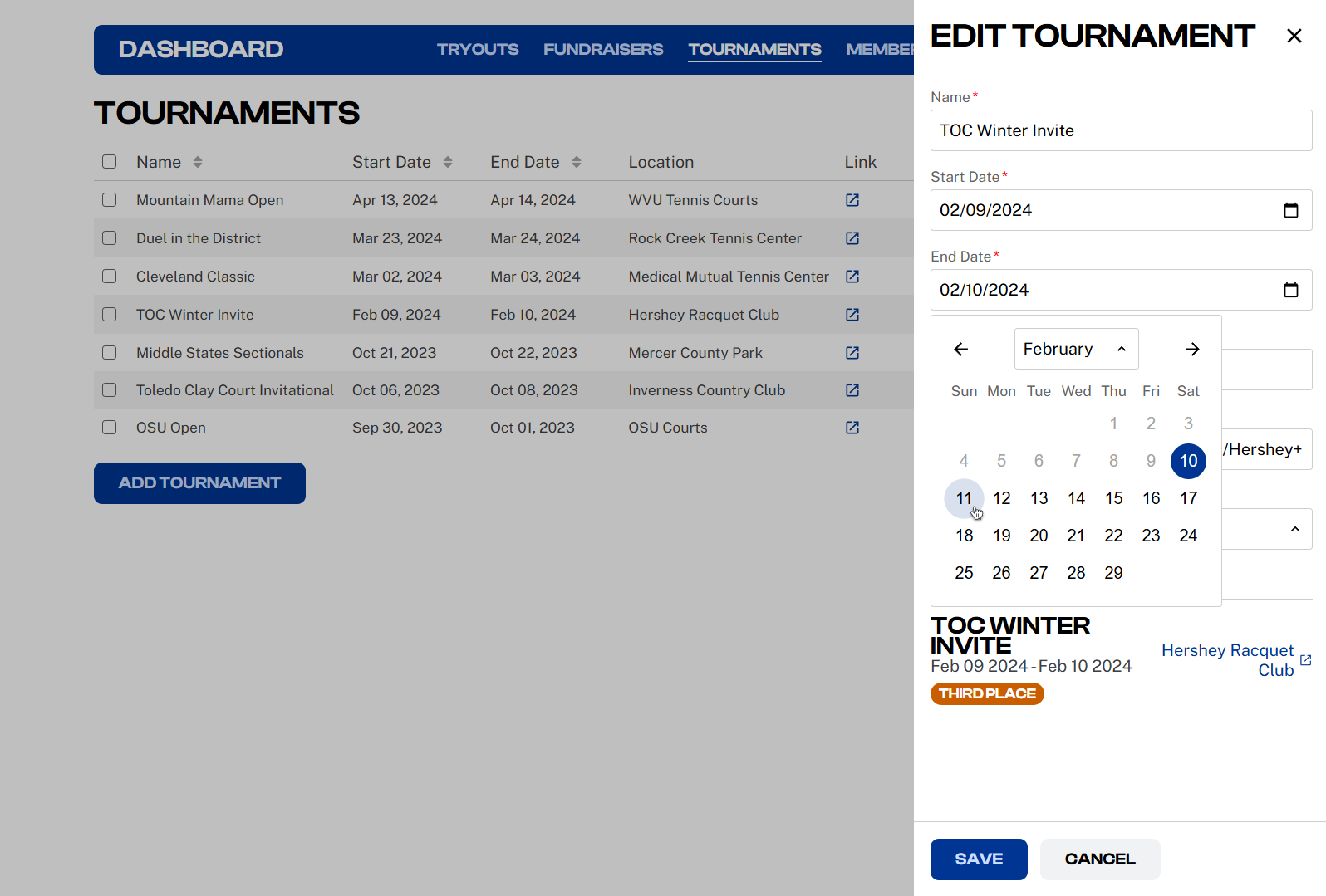Open the Start Date calendar picker icon
The width and height of the screenshot is (1326, 896).
pos(1291,210)
